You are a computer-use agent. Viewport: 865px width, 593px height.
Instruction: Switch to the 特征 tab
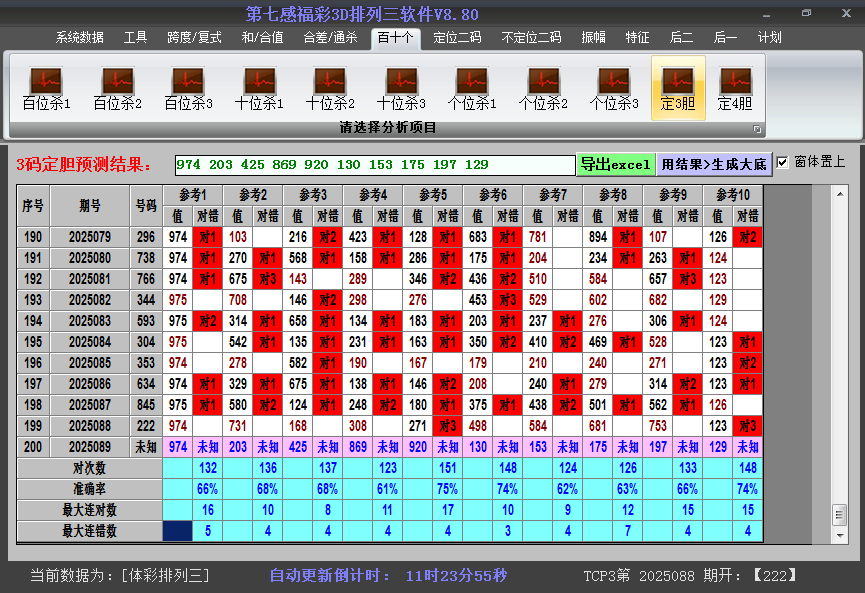(x=637, y=38)
